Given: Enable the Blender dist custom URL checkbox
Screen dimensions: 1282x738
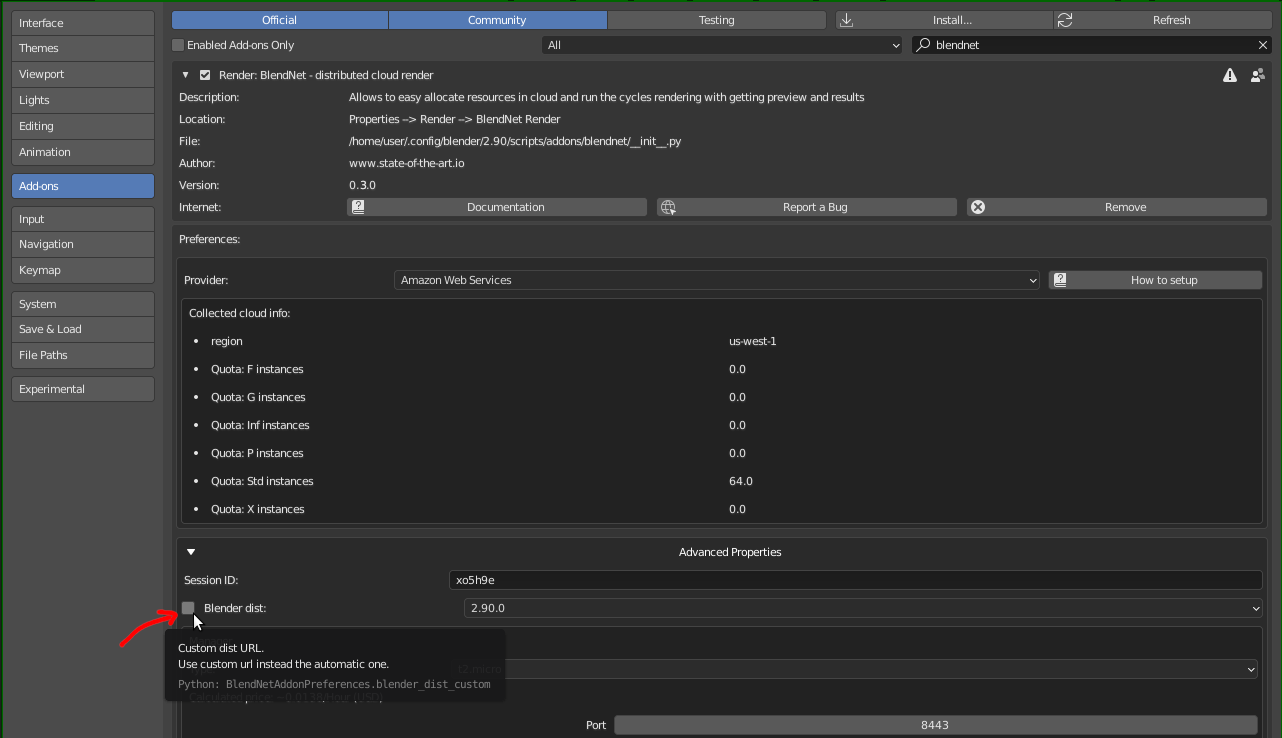Looking at the screenshot, I should (188, 608).
